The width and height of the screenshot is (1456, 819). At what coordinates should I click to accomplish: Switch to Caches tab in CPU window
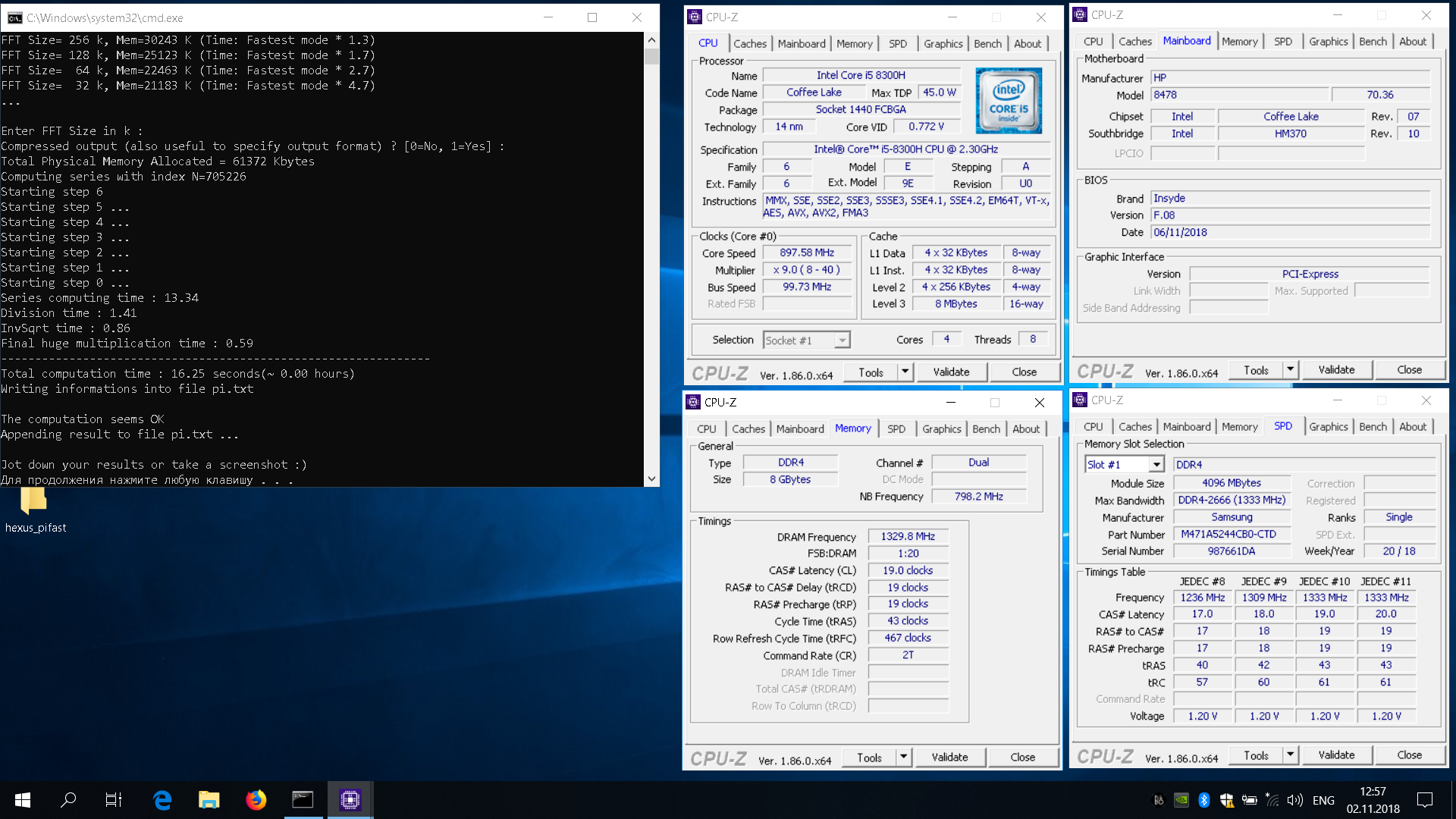coord(749,44)
